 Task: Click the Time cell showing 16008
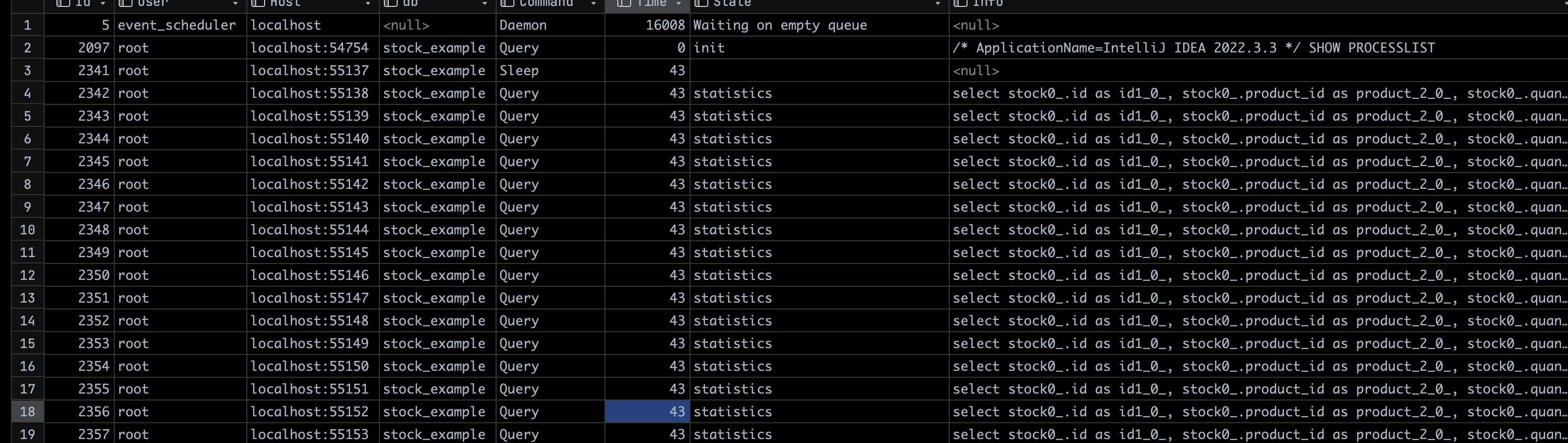(647, 25)
